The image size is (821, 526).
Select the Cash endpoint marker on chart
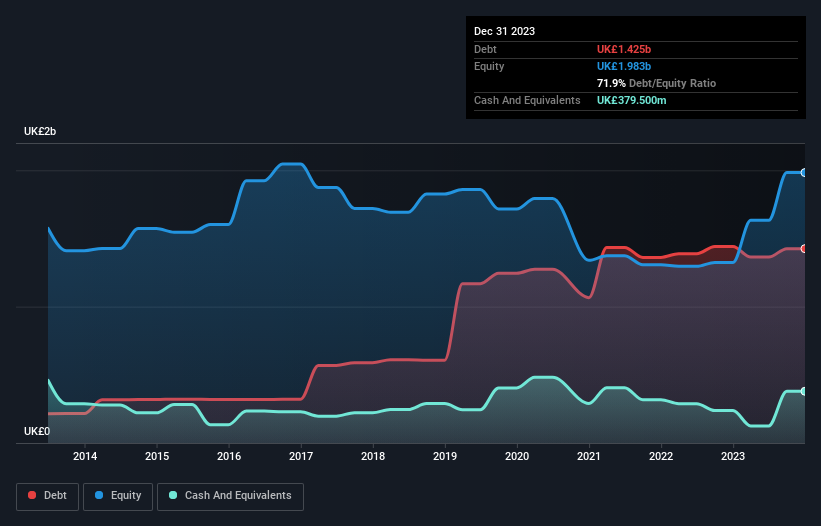[x=804, y=391]
